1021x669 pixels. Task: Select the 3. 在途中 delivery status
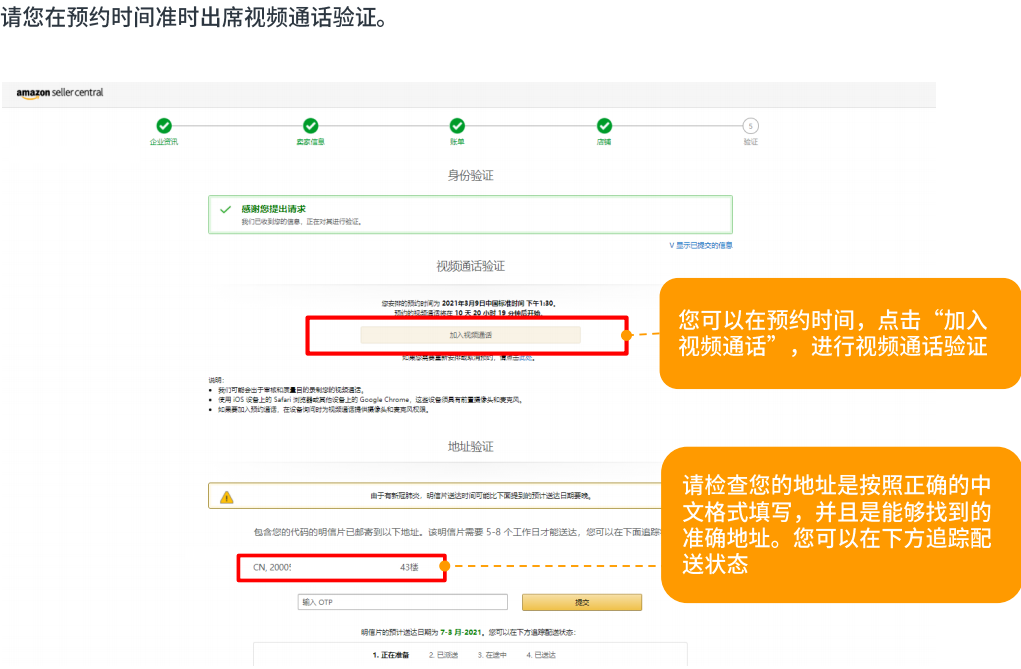coord(494,655)
